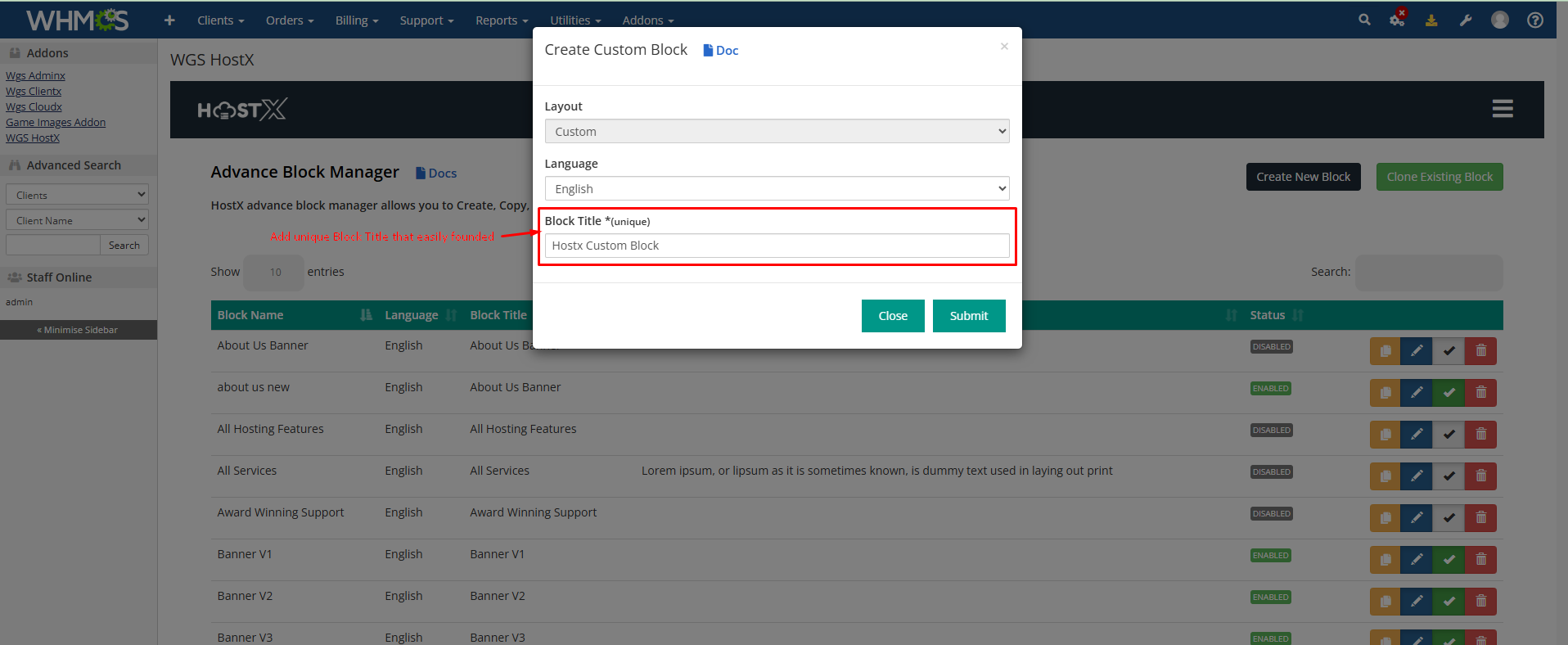The image size is (1568, 645).
Task: Click the plus add-new icon in navbar
Action: tap(169, 20)
